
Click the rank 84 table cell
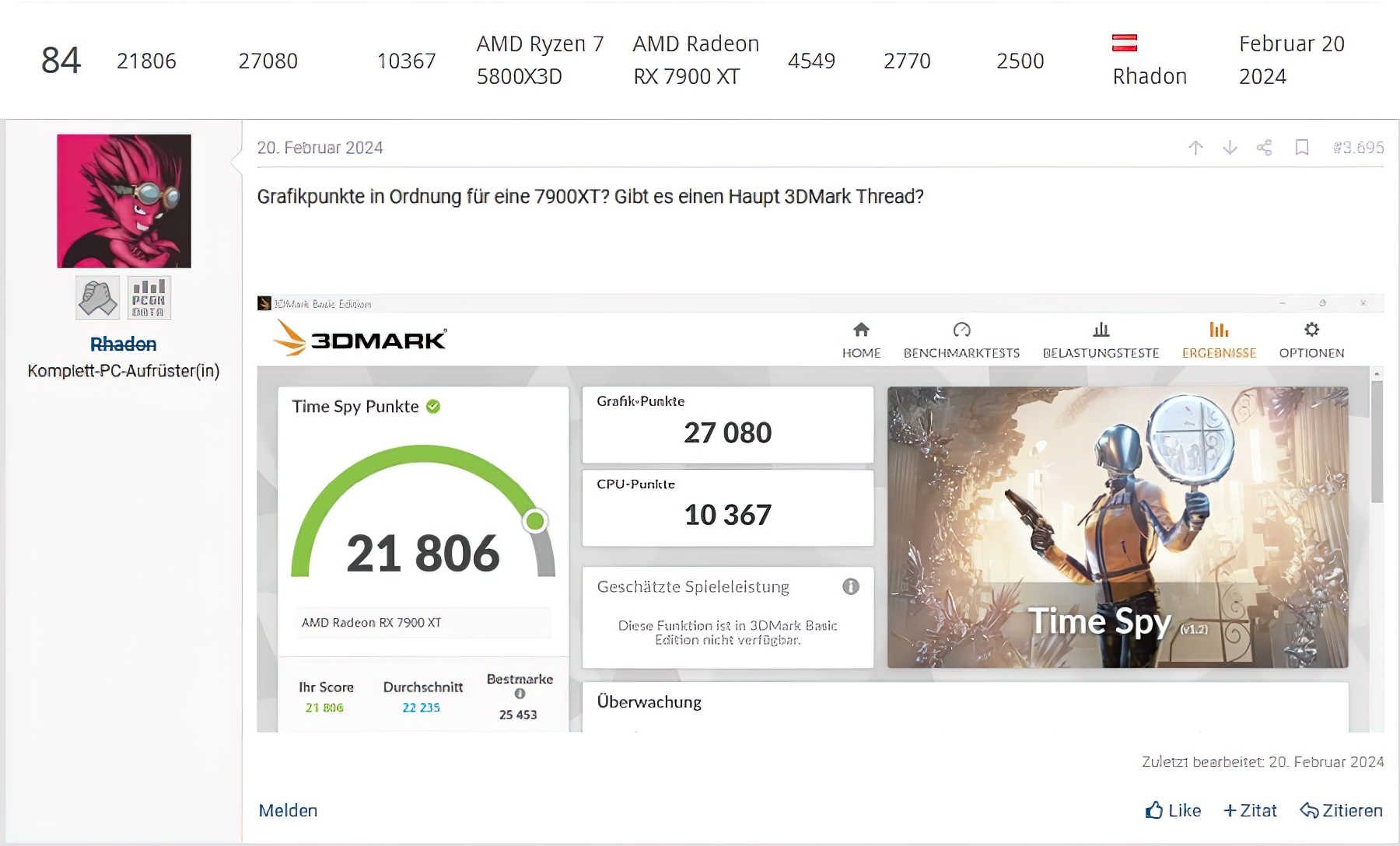click(61, 61)
